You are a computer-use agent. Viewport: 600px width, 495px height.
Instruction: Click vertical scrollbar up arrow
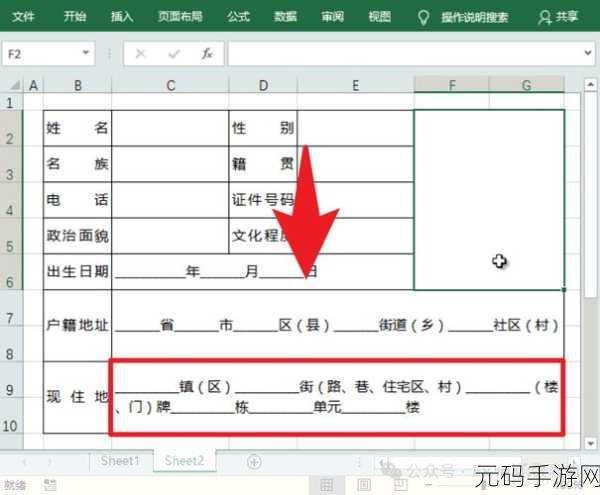click(590, 84)
